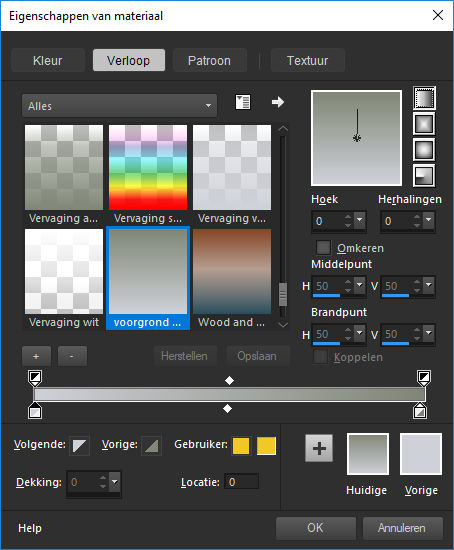Click the Herhalingen spinner arrows

(417, 221)
